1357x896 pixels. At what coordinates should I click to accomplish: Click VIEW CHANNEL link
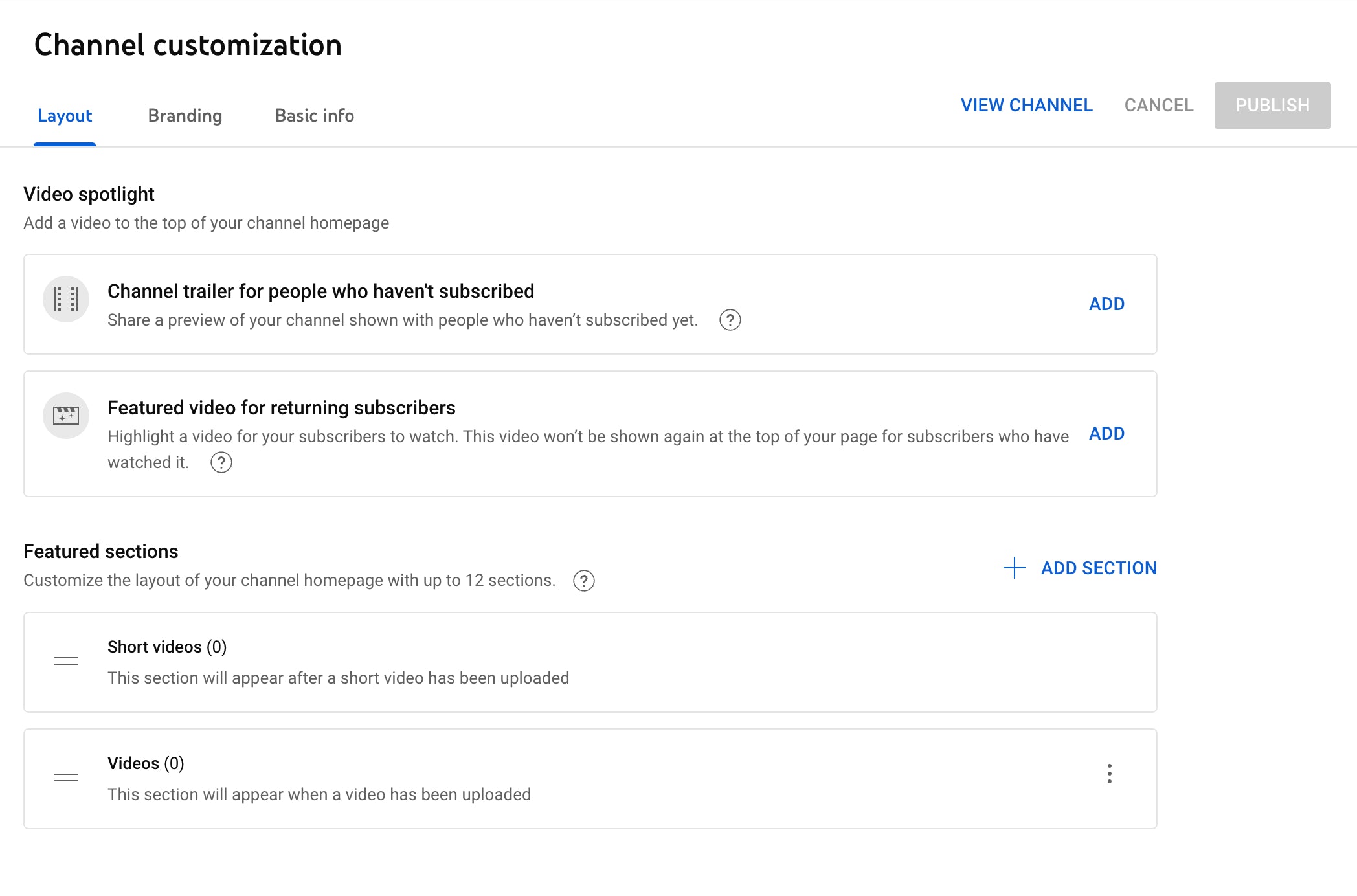[x=1025, y=104]
